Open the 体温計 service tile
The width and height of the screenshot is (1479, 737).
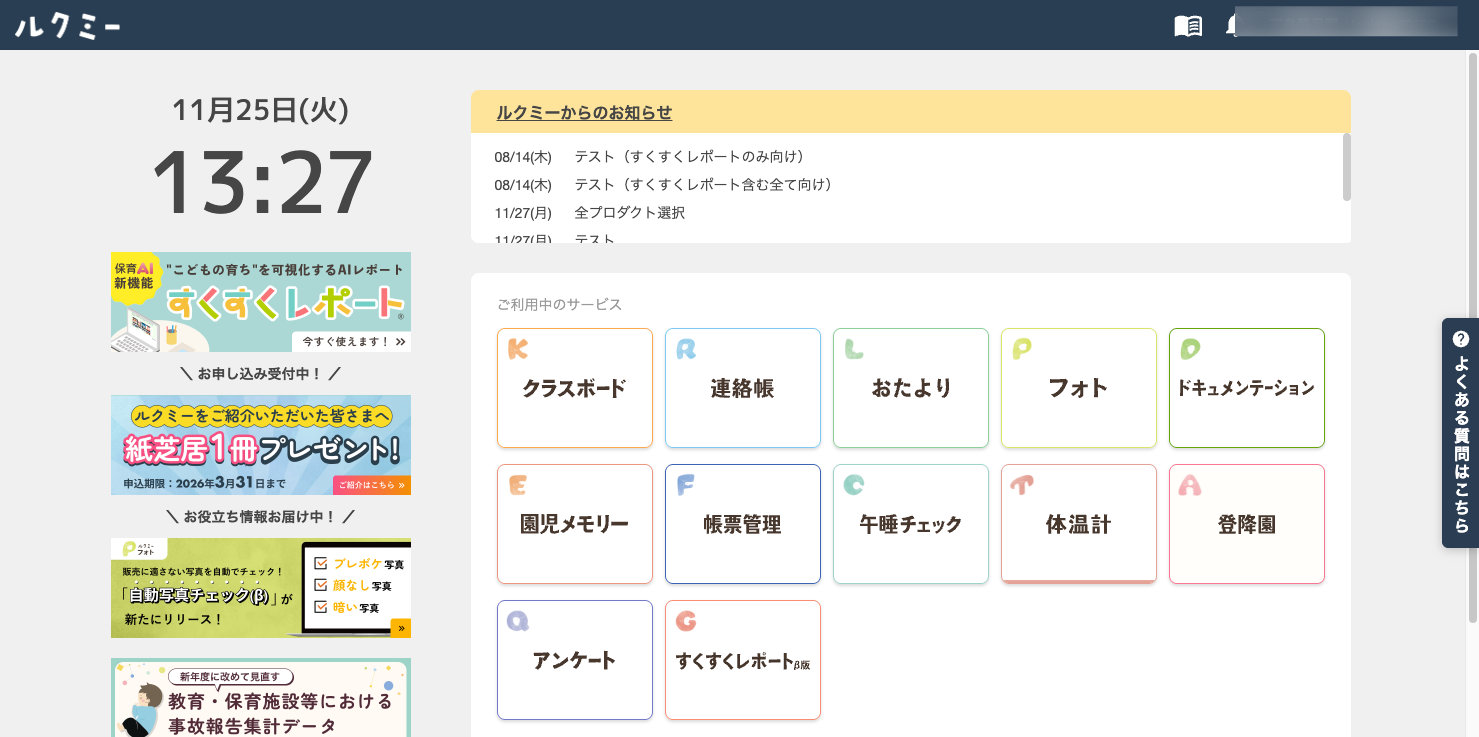pyautogui.click(x=1079, y=524)
